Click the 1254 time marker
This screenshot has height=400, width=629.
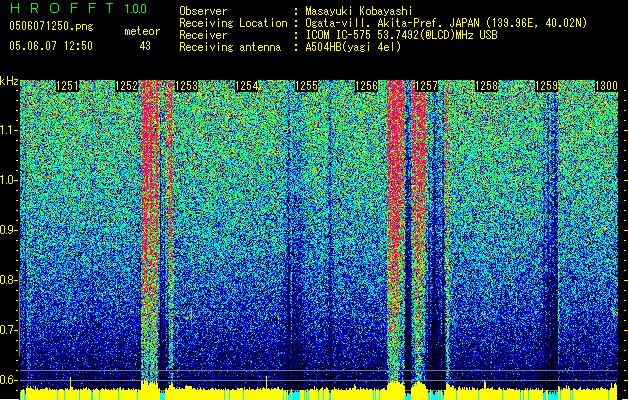click(246, 86)
